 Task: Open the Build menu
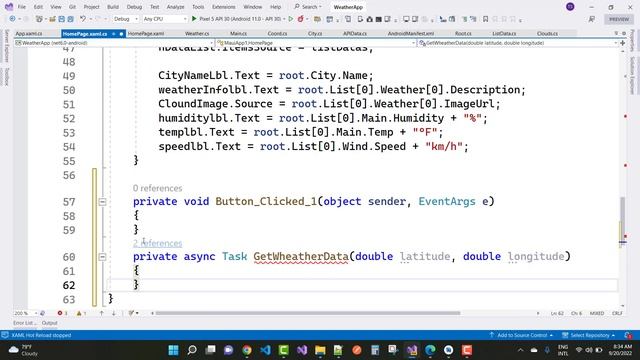(113, 7)
